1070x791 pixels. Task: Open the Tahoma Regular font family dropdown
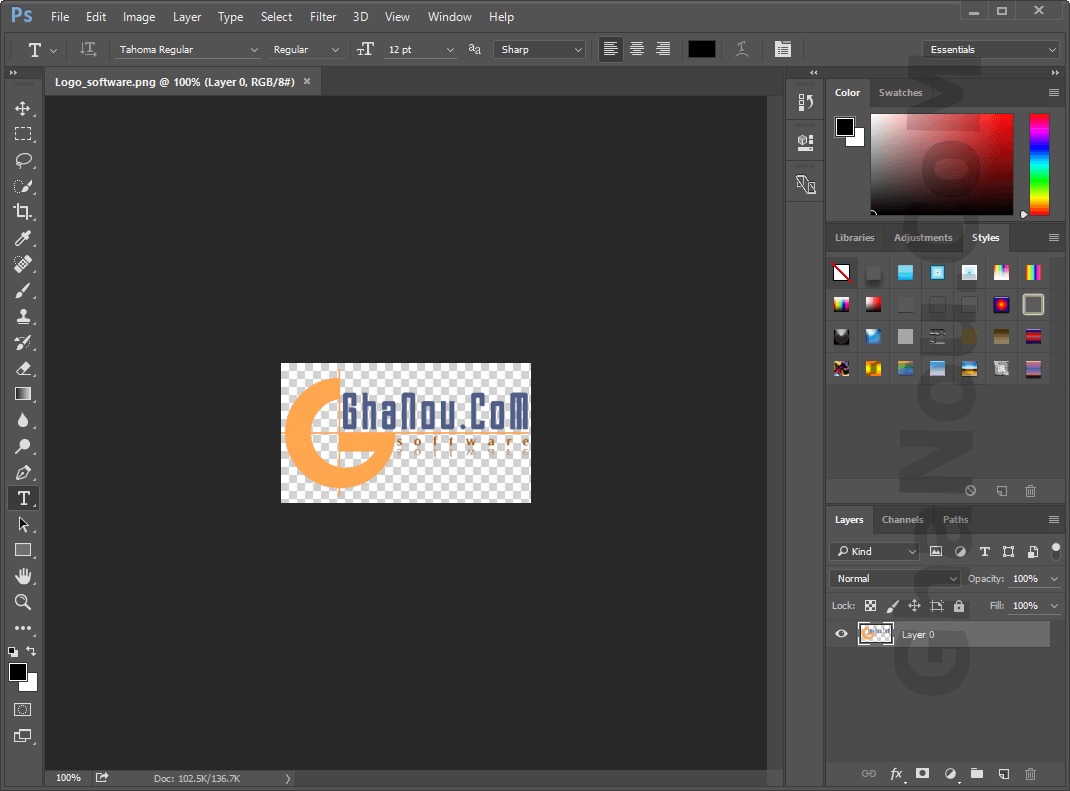pos(186,50)
